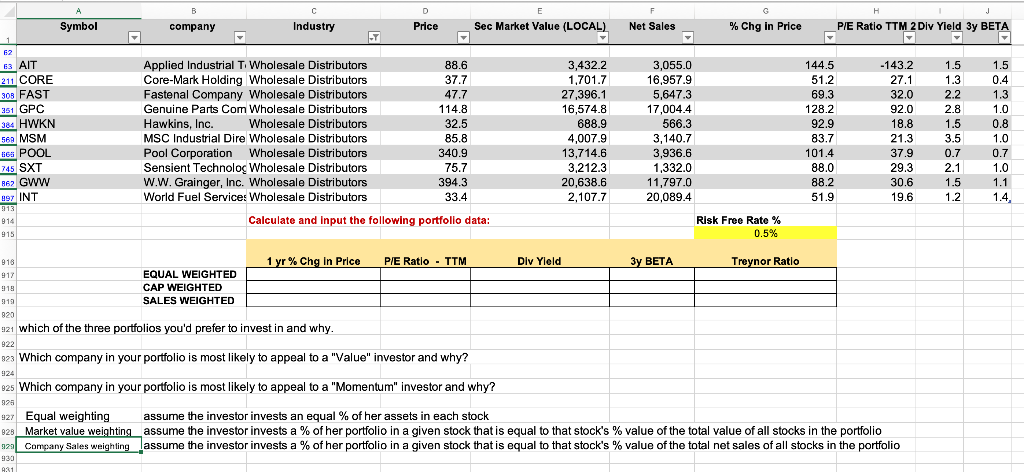
Task: Click the CAP WEIGHTED 3y BETA input cell
Action: (652, 287)
